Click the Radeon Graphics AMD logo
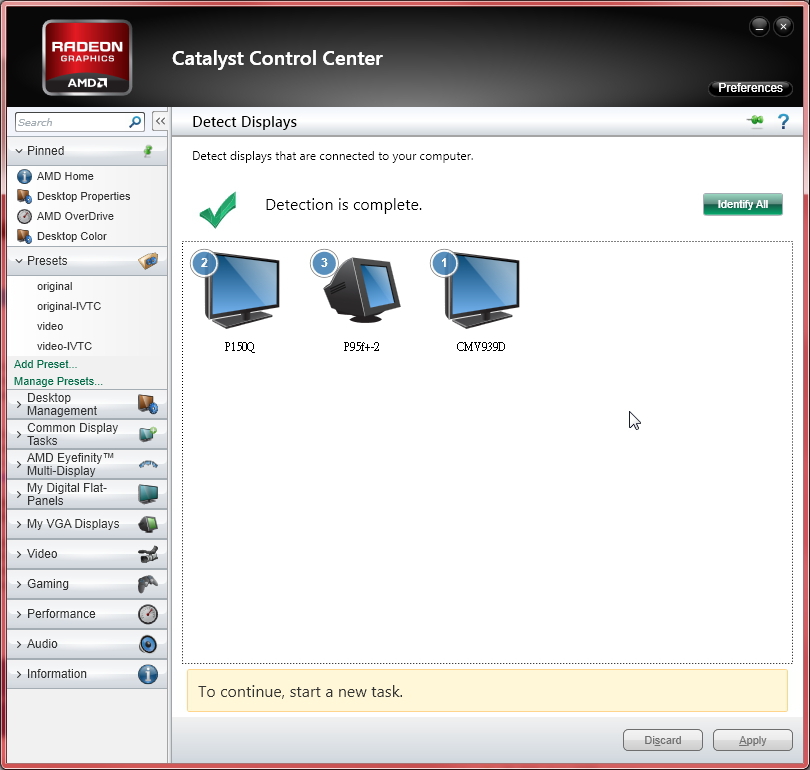This screenshot has height=770, width=810. tap(87, 57)
